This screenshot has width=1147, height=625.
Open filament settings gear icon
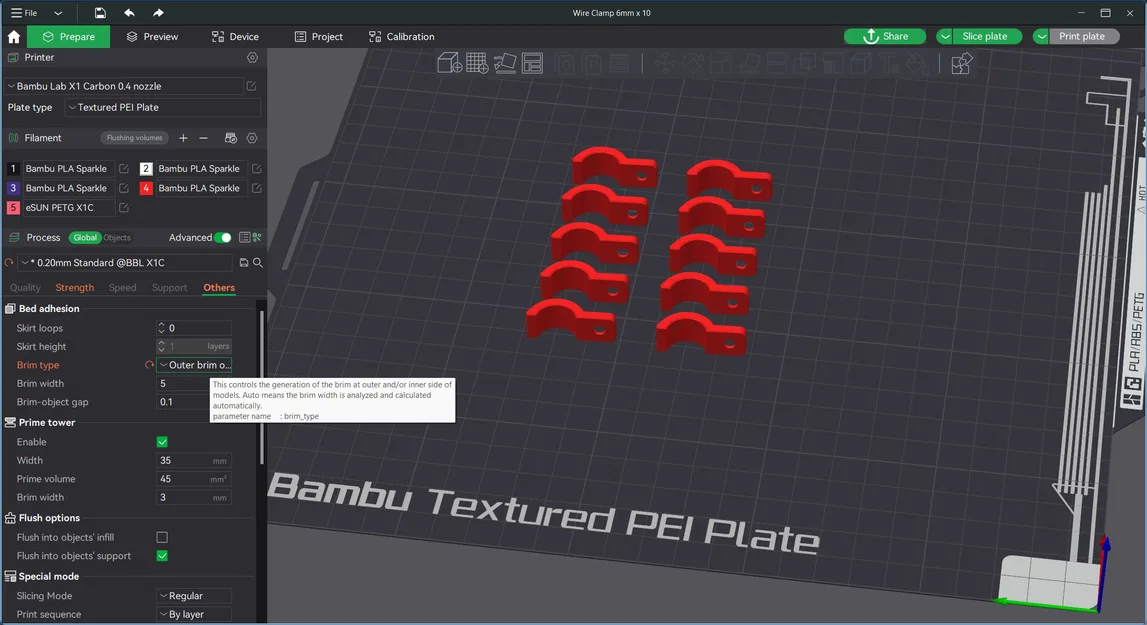click(252, 138)
